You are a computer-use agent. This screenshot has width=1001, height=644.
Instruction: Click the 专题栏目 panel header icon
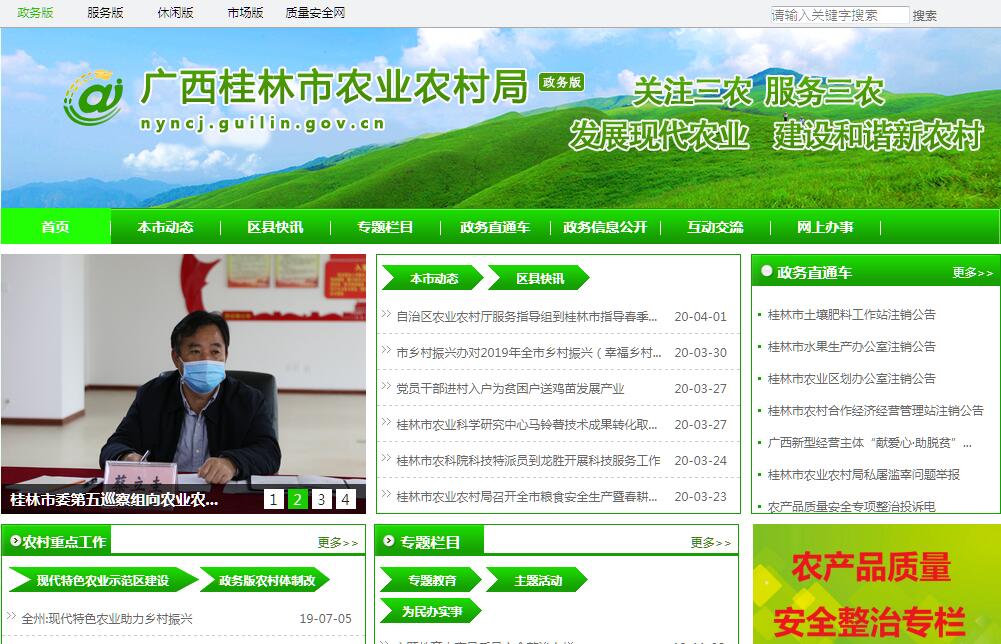tap(388, 541)
